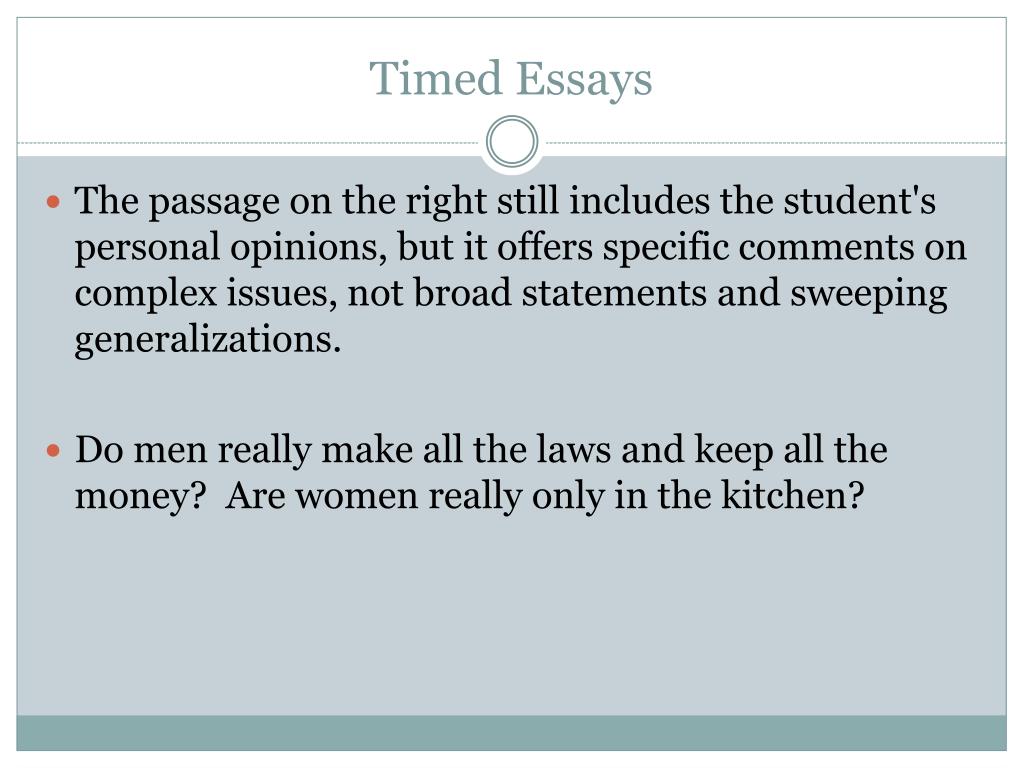Click the word 'Essays' in the title
Viewport: 1024px width, 768px height.
584,79
